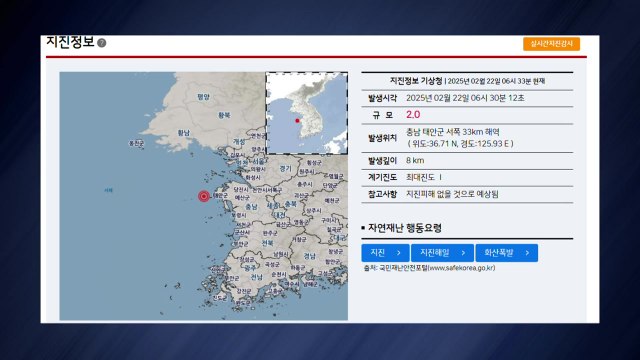Click the depth value 8 km
This screenshot has width=640, height=360.
(x=415, y=160)
